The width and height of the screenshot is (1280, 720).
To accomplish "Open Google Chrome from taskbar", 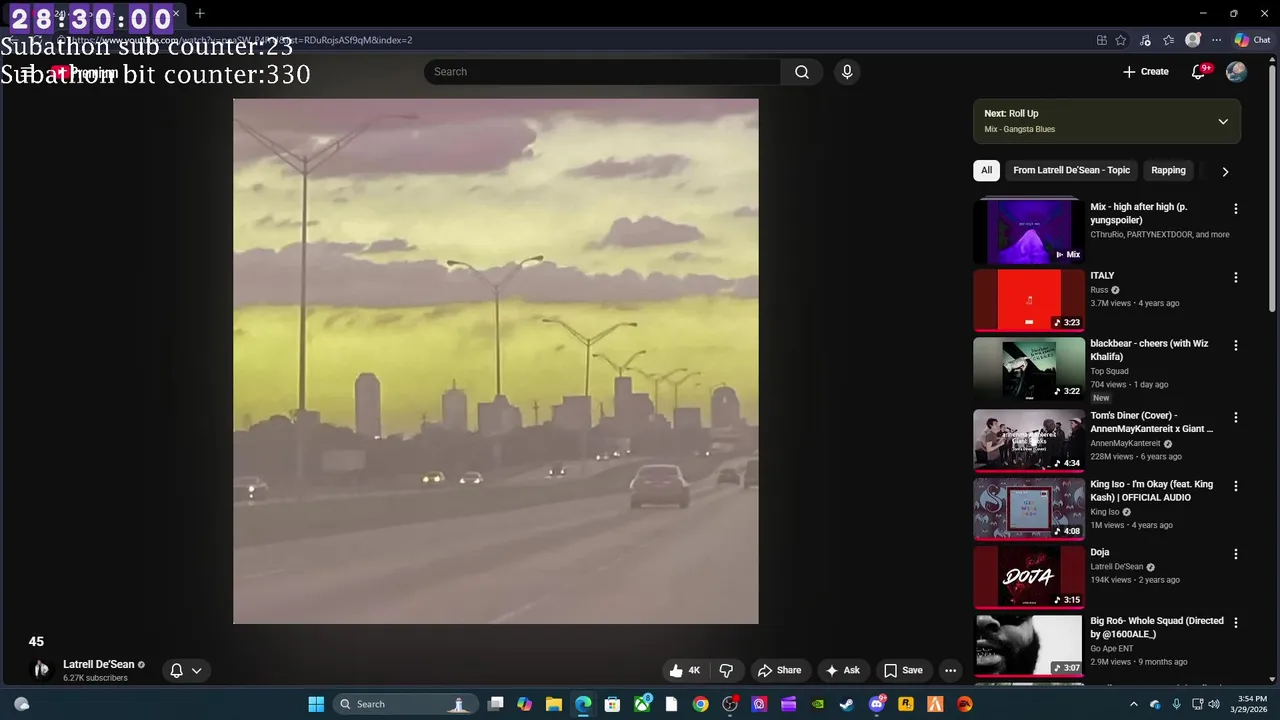I will (700, 704).
